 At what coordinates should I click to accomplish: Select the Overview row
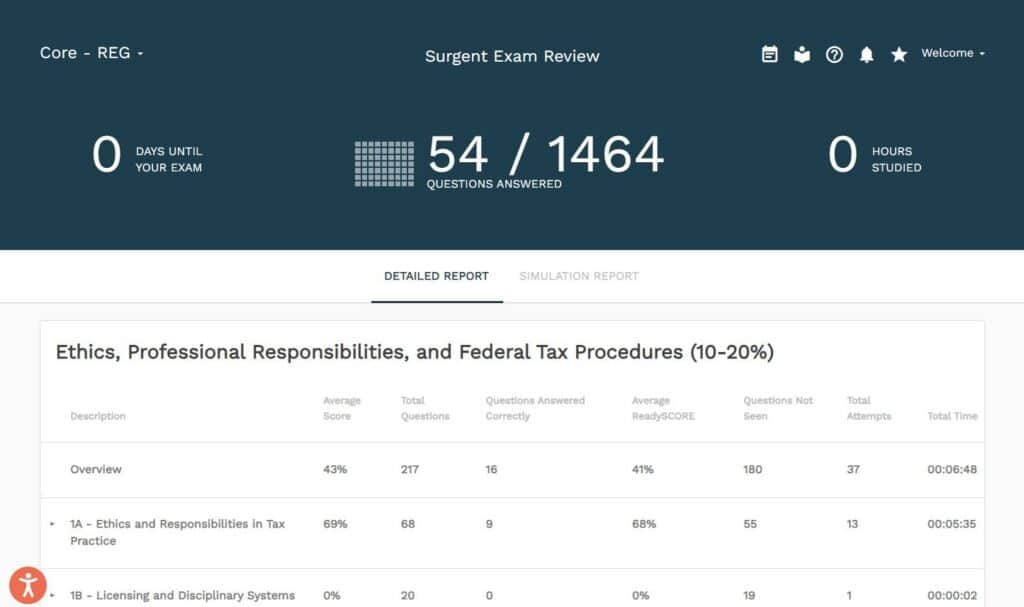[x=96, y=469]
